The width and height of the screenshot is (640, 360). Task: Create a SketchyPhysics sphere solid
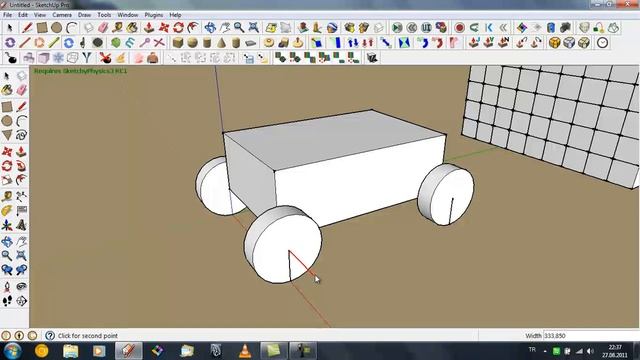point(192,42)
